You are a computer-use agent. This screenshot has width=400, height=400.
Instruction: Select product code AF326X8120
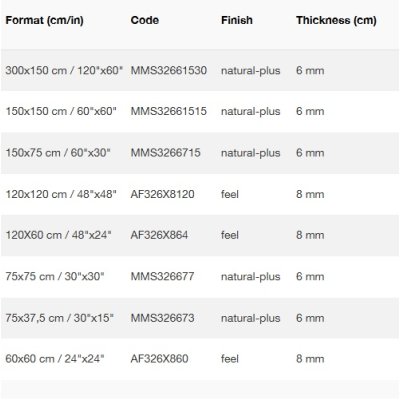tap(162, 194)
